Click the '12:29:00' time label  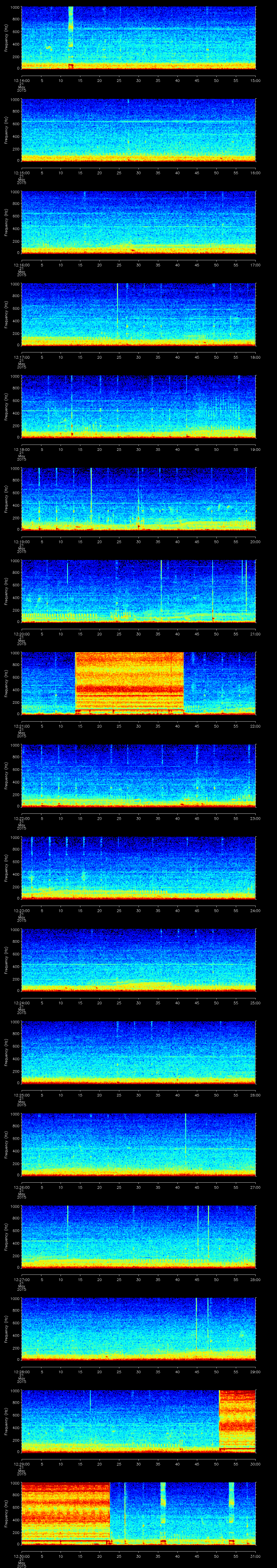point(21,1463)
